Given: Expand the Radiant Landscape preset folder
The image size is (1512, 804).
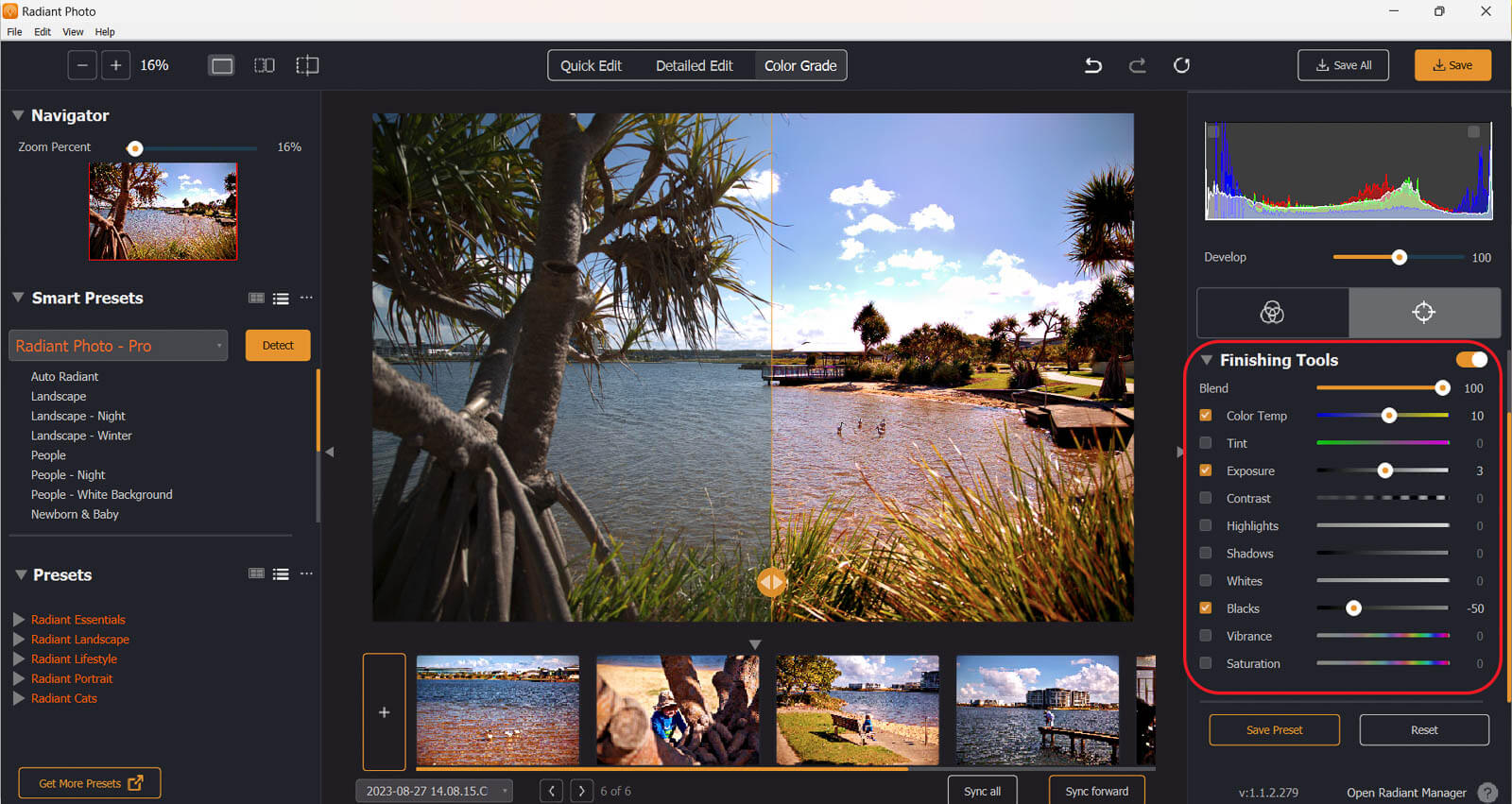Looking at the screenshot, I should pyautogui.click(x=19, y=640).
